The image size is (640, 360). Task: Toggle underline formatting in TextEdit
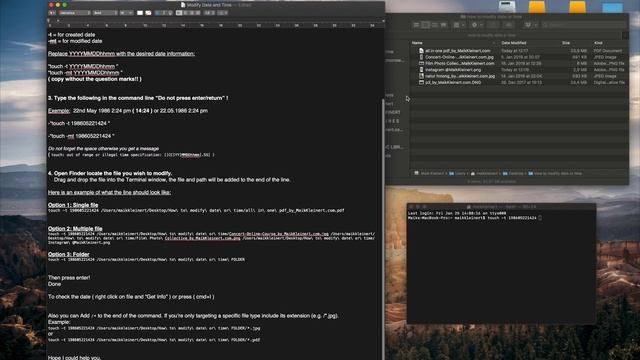(170, 13)
